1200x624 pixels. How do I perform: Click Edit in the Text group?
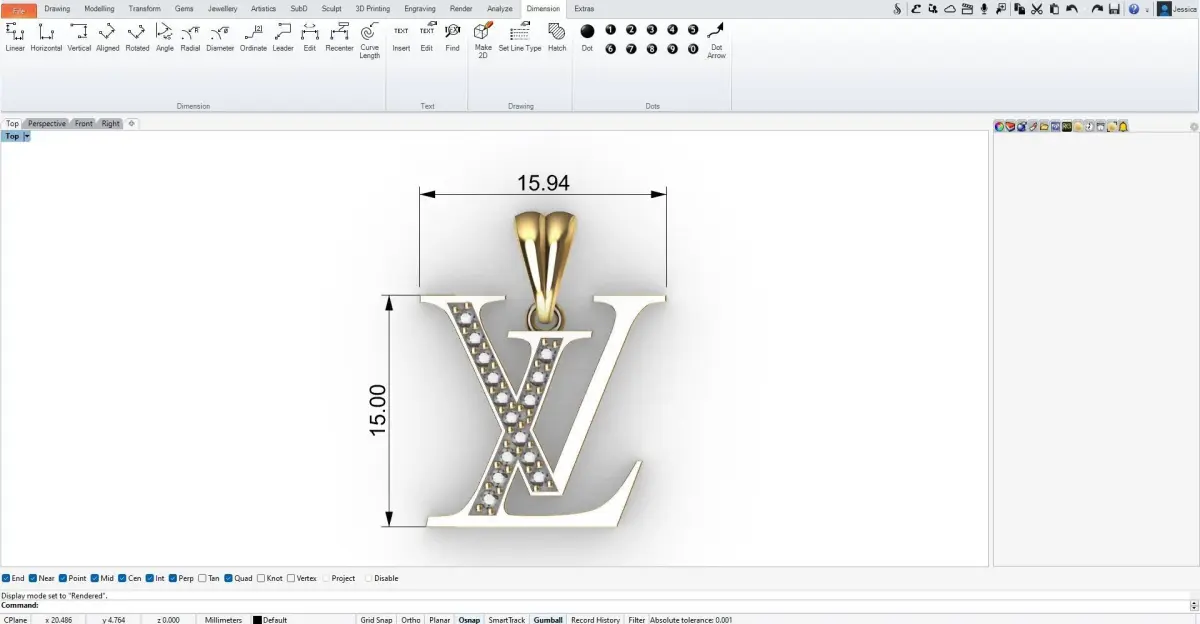pos(427,37)
